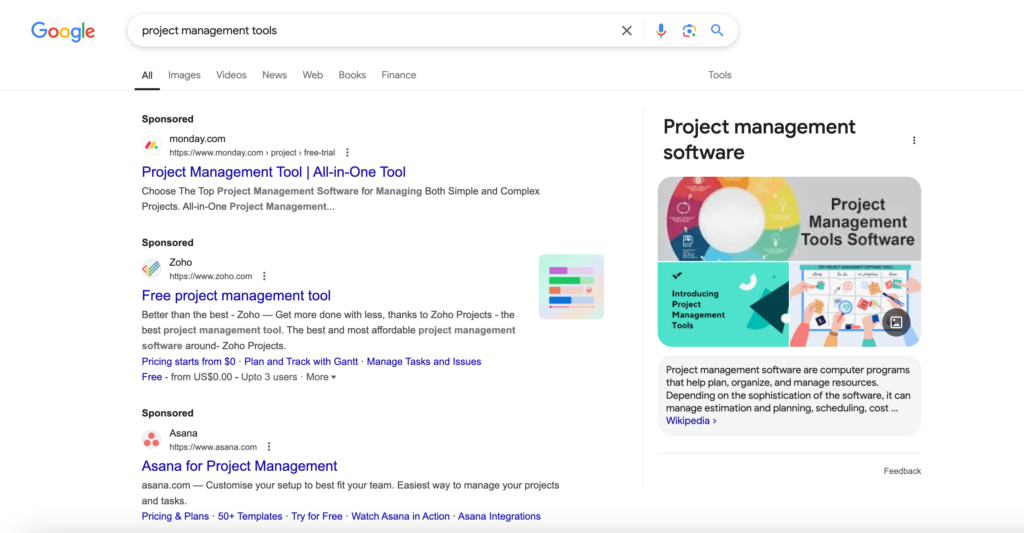Open Asana for Project Management link

[240, 466]
